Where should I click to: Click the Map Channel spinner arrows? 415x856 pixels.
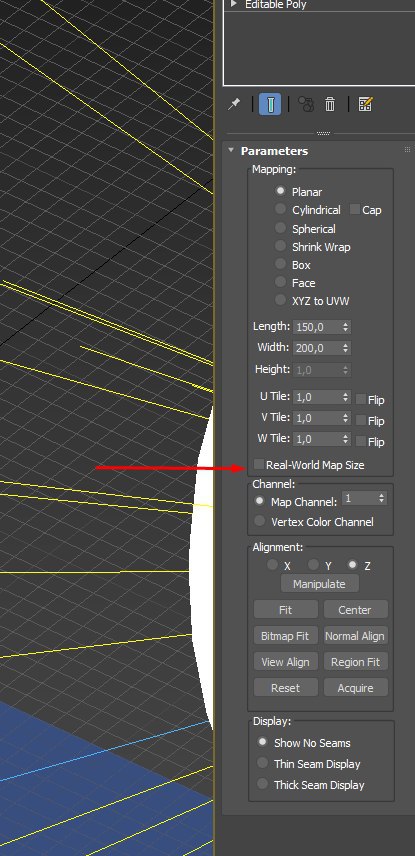click(x=382, y=498)
